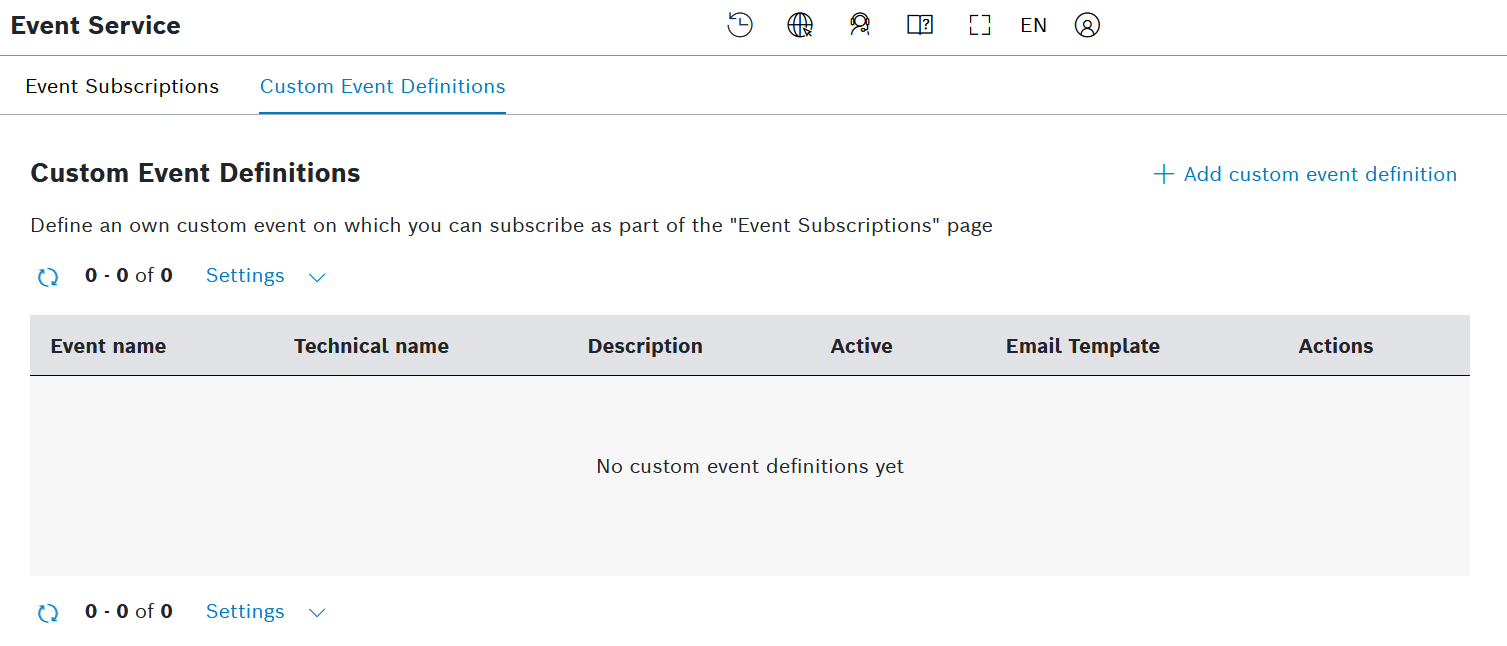Click the Active column header
This screenshot has height=646, width=1507.
pyautogui.click(x=861, y=346)
